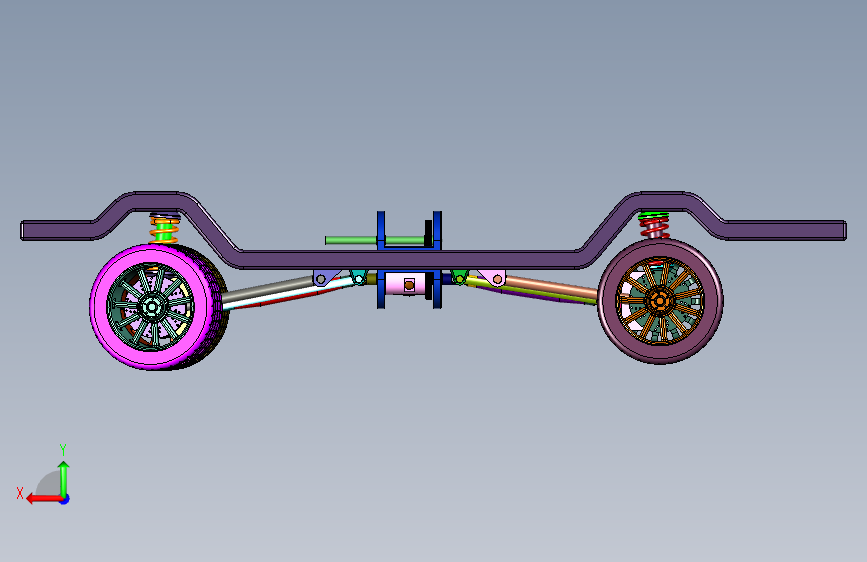Click the blue Z axis ball of the triad
The width and height of the screenshot is (867, 562).
(x=65, y=499)
